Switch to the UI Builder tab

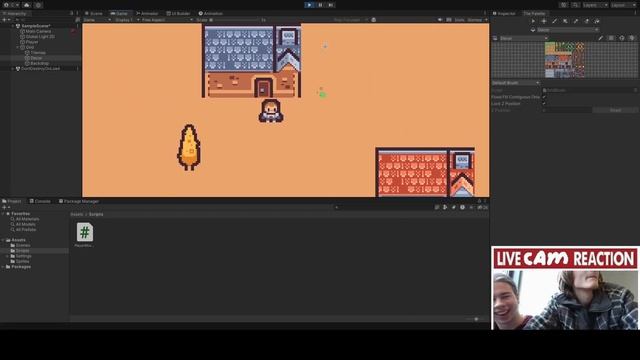tap(178, 13)
